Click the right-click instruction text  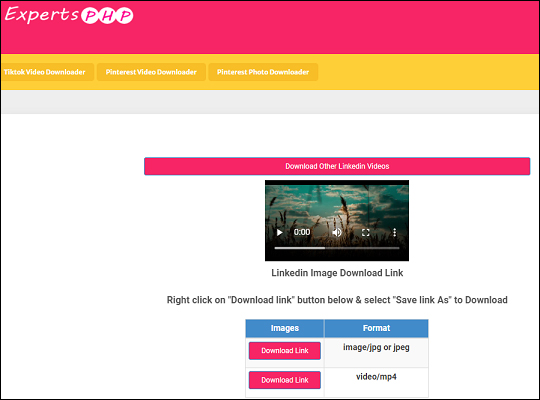(x=337, y=300)
